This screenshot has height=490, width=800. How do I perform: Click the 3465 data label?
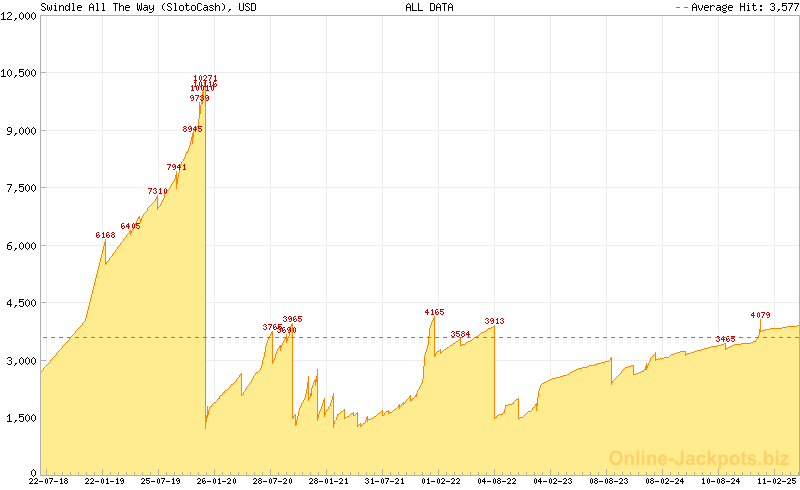click(x=726, y=340)
